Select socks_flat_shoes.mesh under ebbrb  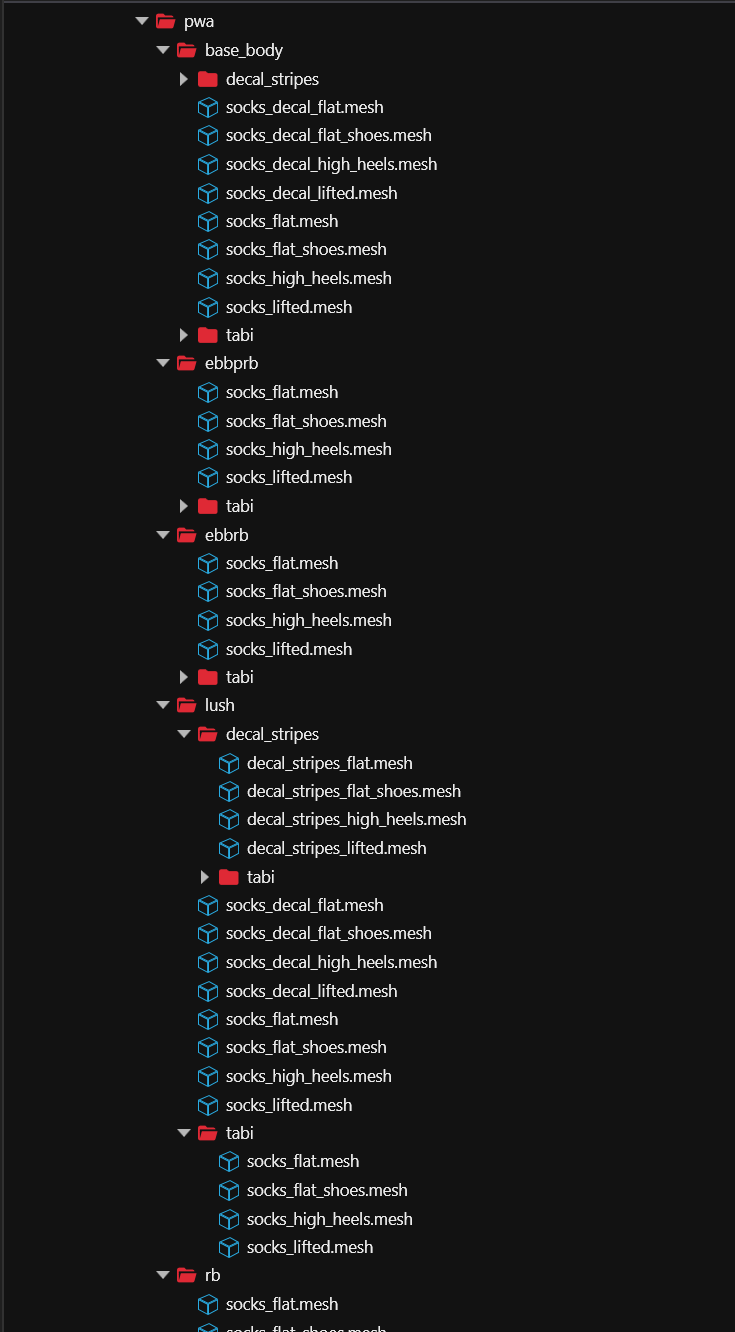[x=306, y=591]
